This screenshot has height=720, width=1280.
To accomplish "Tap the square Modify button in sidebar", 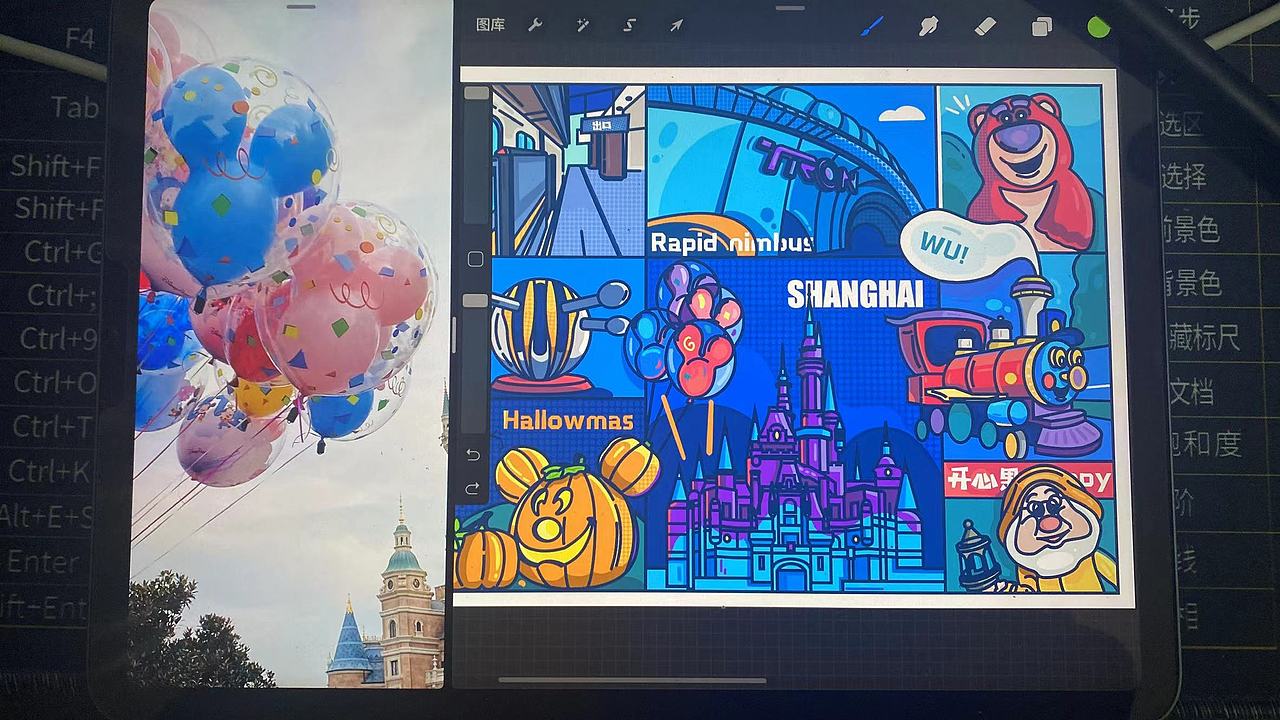I will tap(475, 259).
